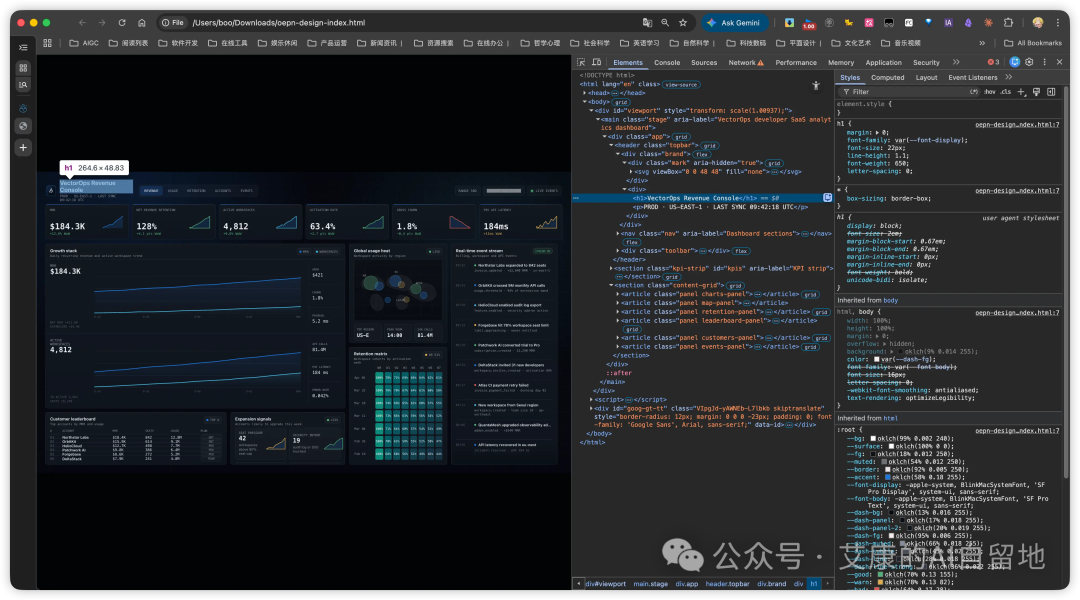Expand the article charts-panel node
The height and width of the screenshot is (600, 1080).
coord(618,294)
